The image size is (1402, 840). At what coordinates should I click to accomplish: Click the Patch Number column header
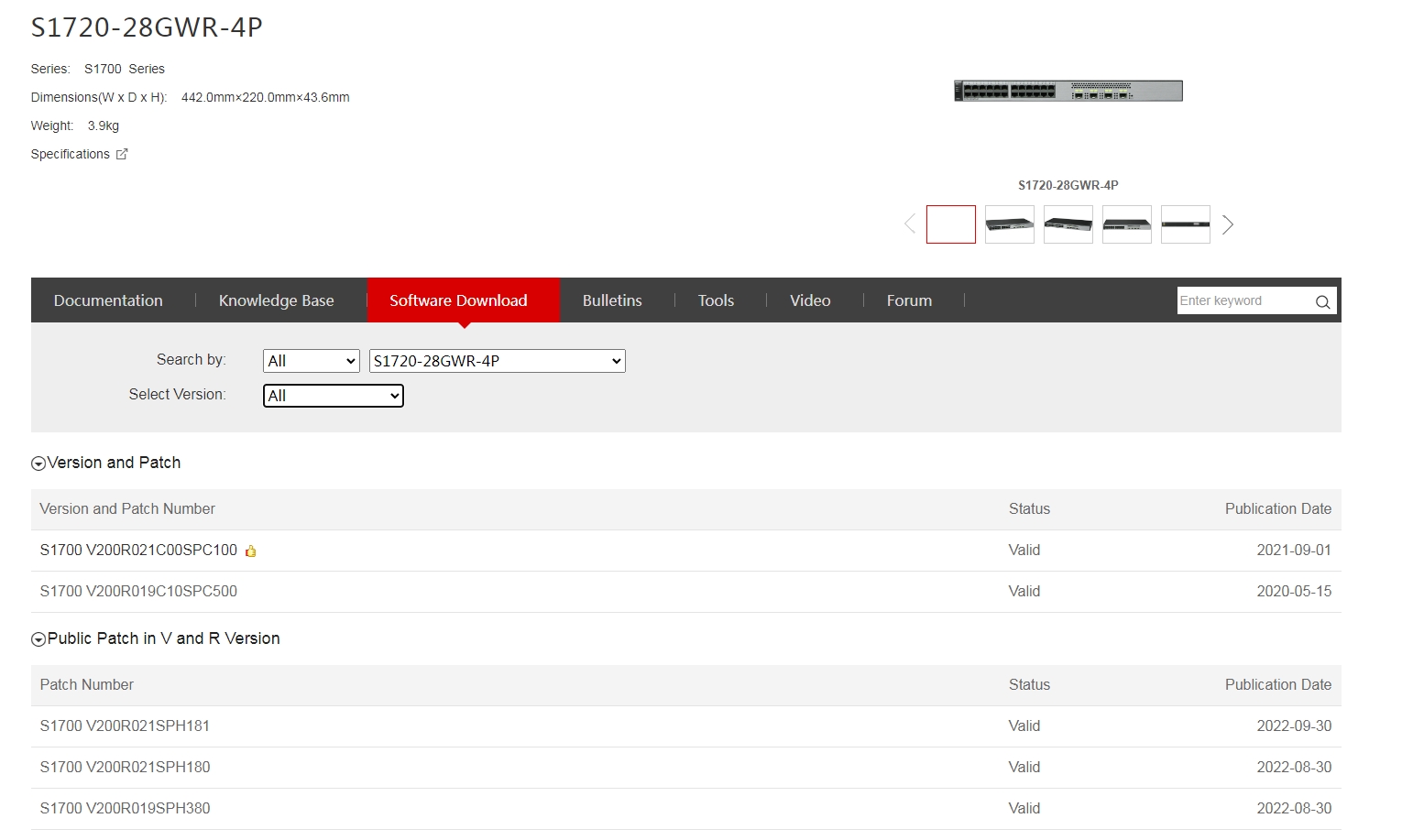tap(87, 685)
